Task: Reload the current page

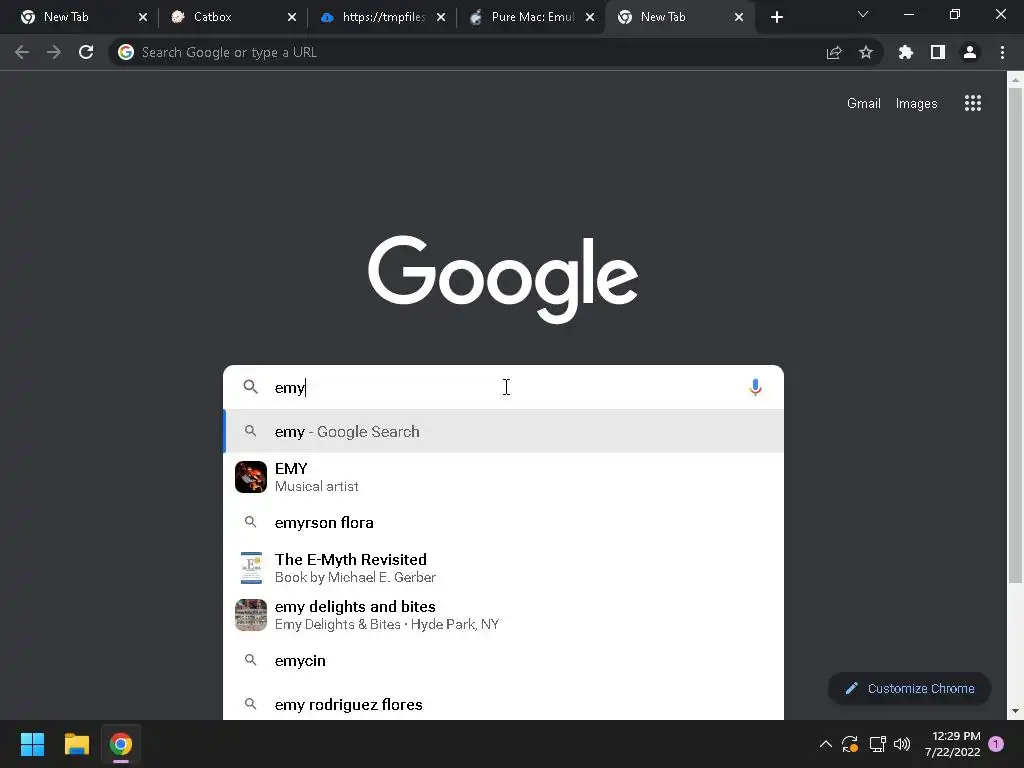Action: coord(86,52)
